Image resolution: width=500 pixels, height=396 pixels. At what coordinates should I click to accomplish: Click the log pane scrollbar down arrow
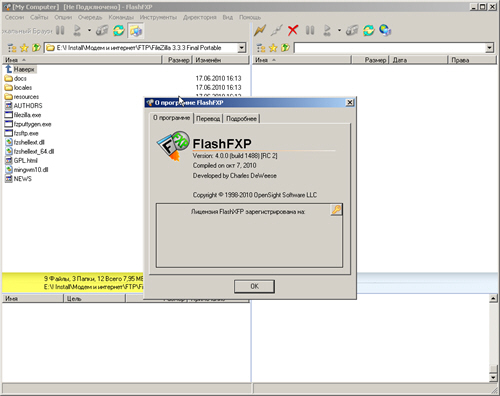coord(493,377)
